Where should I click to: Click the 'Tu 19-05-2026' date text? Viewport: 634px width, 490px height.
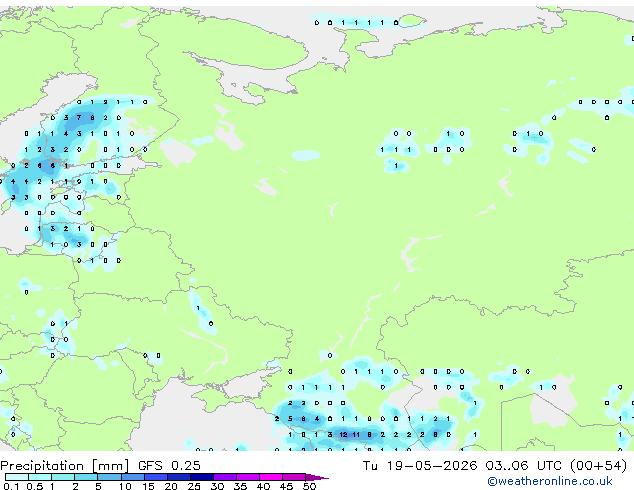[420, 466]
